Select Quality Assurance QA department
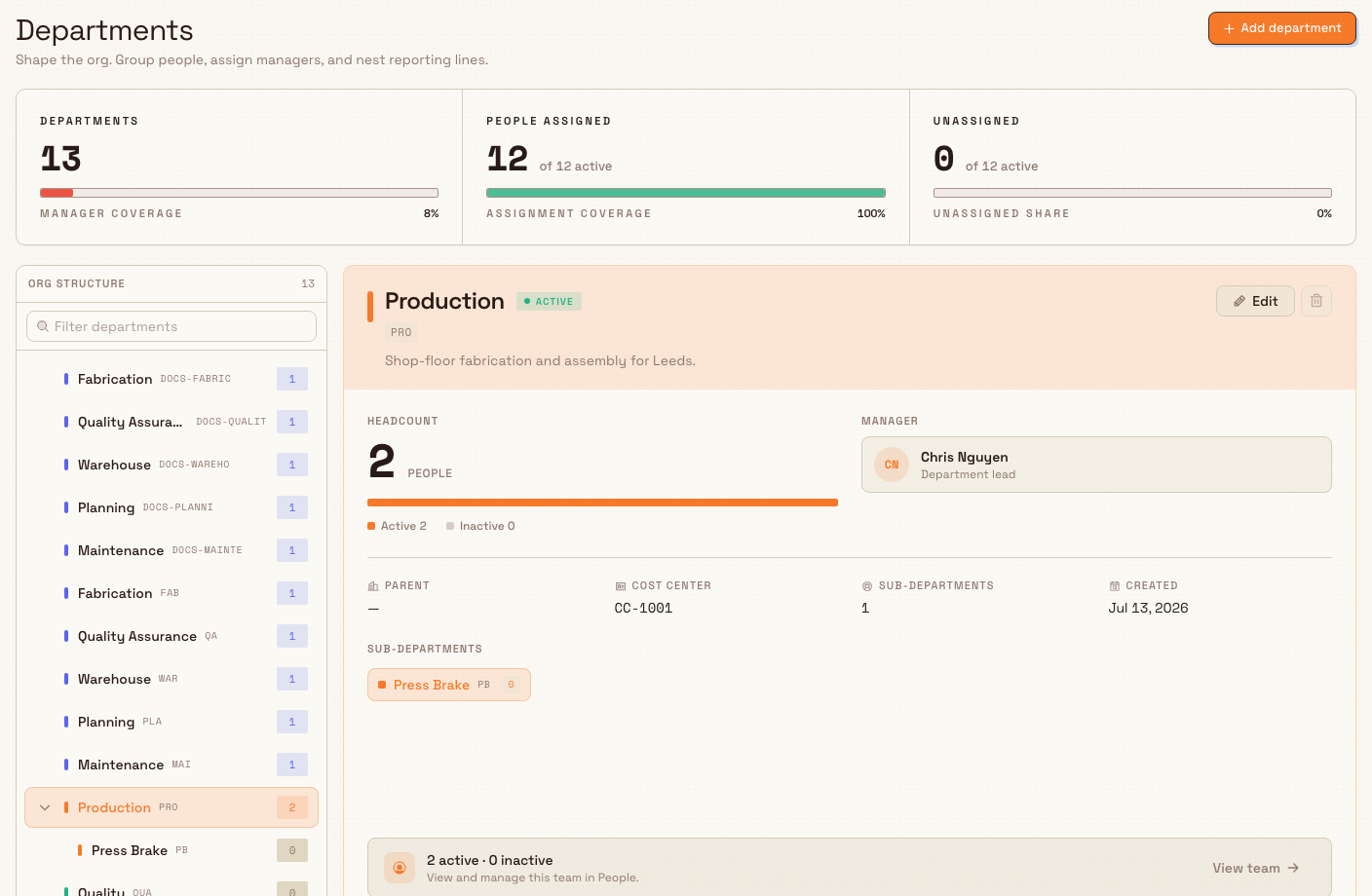 (x=171, y=636)
